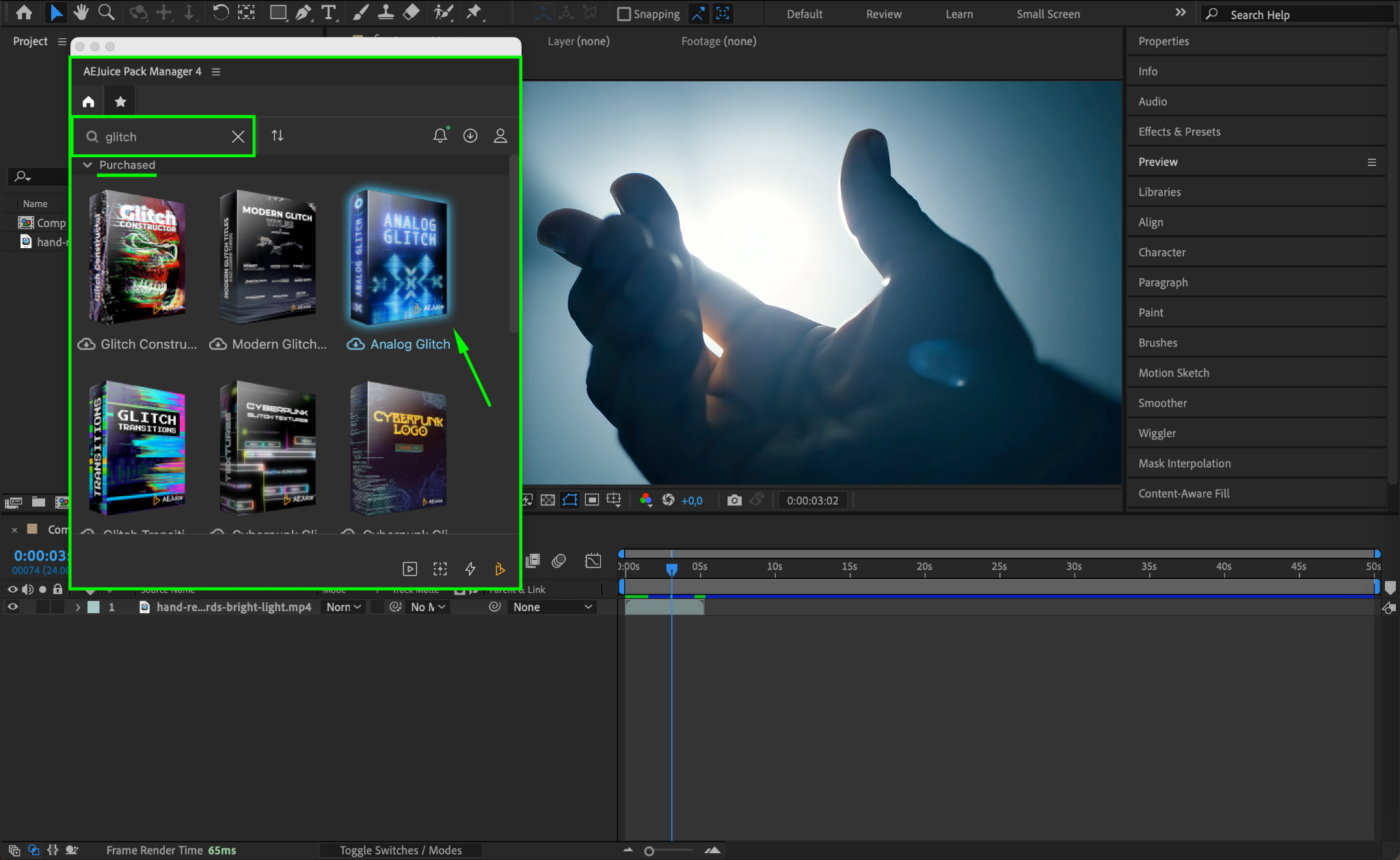Open the Parent & Link None dropdown

(552, 607)
